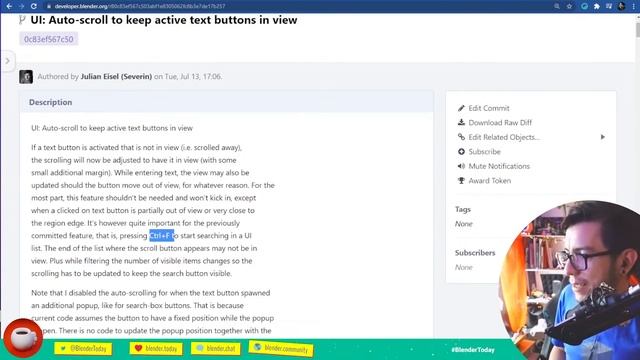
Task: Click the browser forward arrow
Action: pyautogui.click(x=21, y=6)
